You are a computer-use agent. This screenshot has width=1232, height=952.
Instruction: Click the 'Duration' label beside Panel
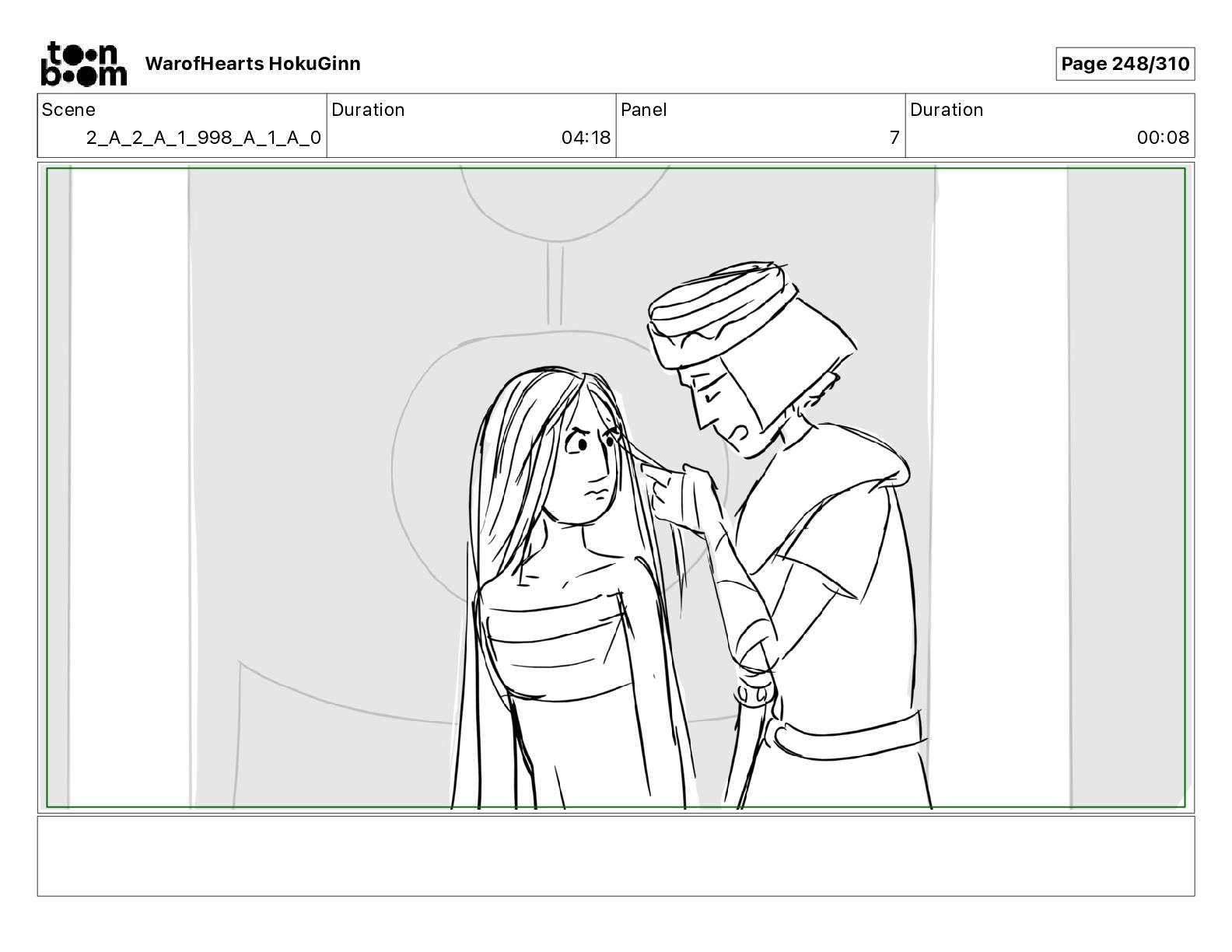947,110
